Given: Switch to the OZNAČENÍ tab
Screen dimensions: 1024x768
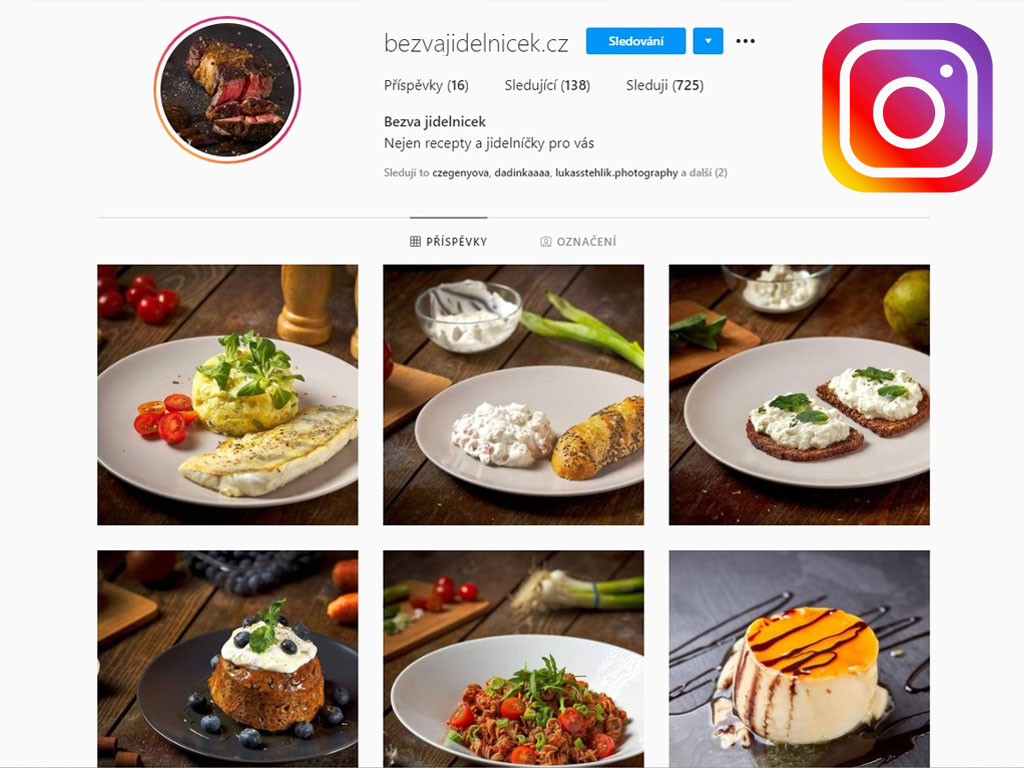Looking at the screenshot, I should tap(579, 242).
